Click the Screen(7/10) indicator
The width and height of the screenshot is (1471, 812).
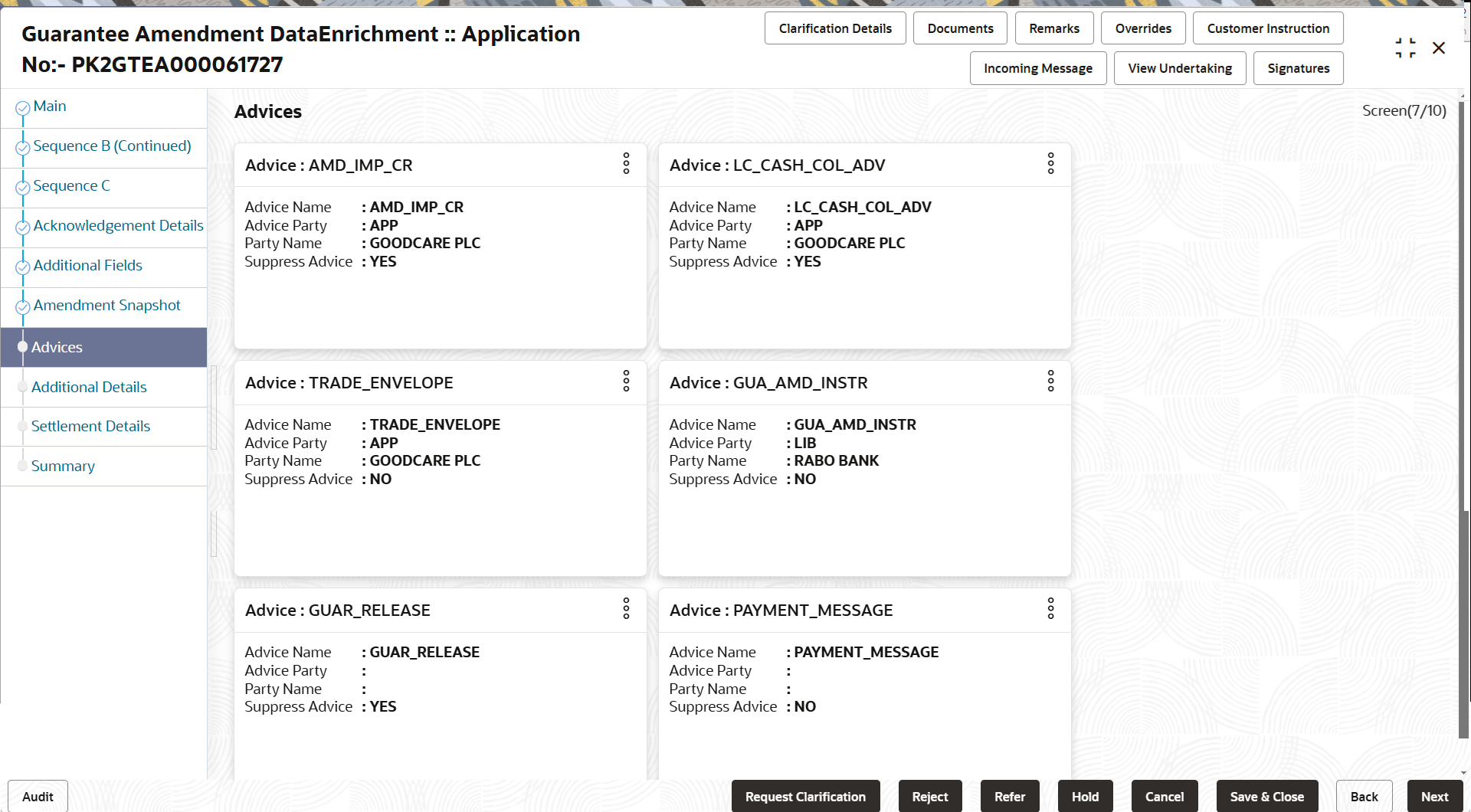(1404, 111)
